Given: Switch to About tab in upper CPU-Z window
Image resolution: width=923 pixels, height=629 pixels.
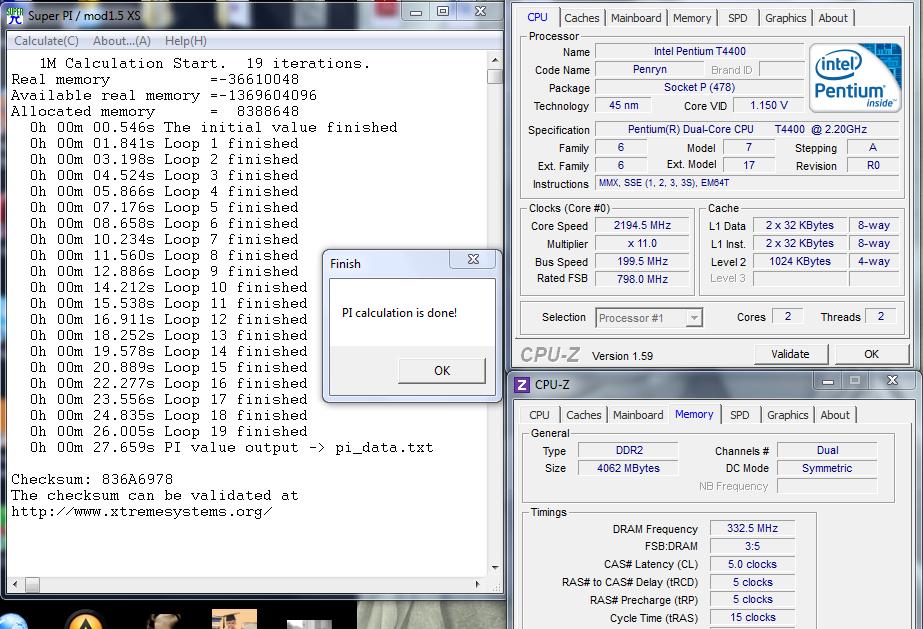Looking at the screenshot, I should point(833,18).
